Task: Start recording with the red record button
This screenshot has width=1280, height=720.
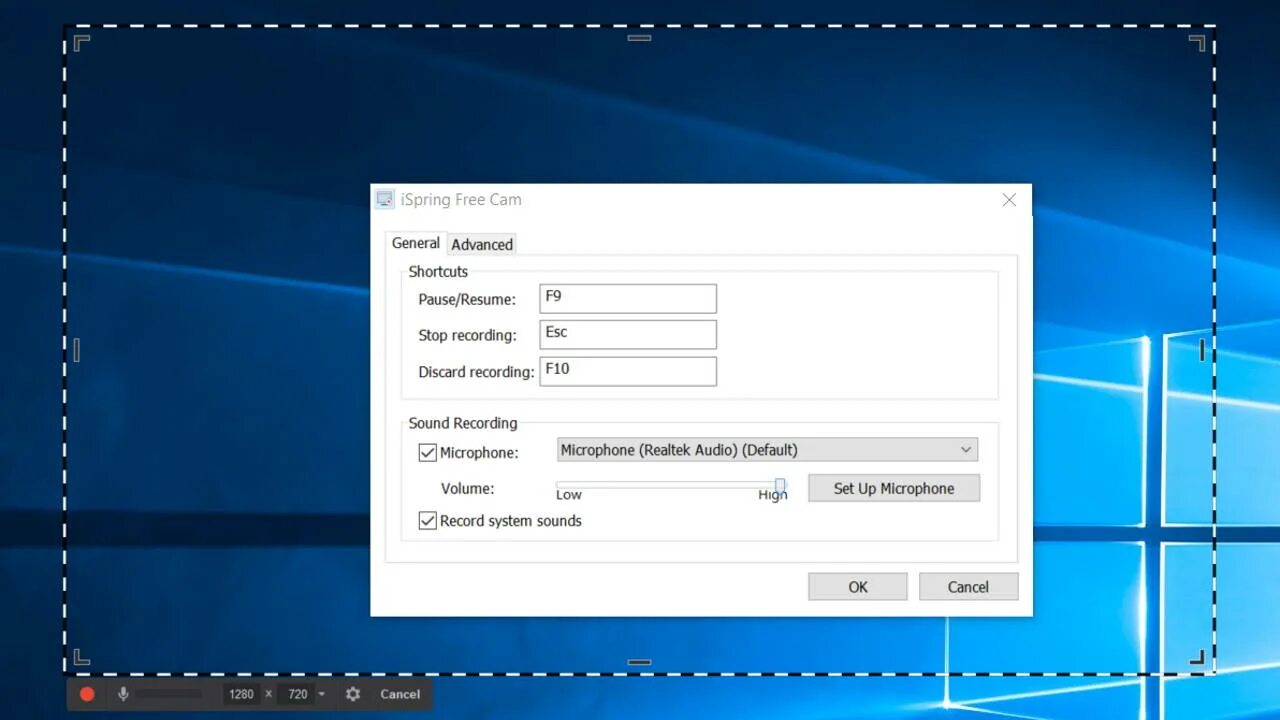Action: click(x=87, y=694)
